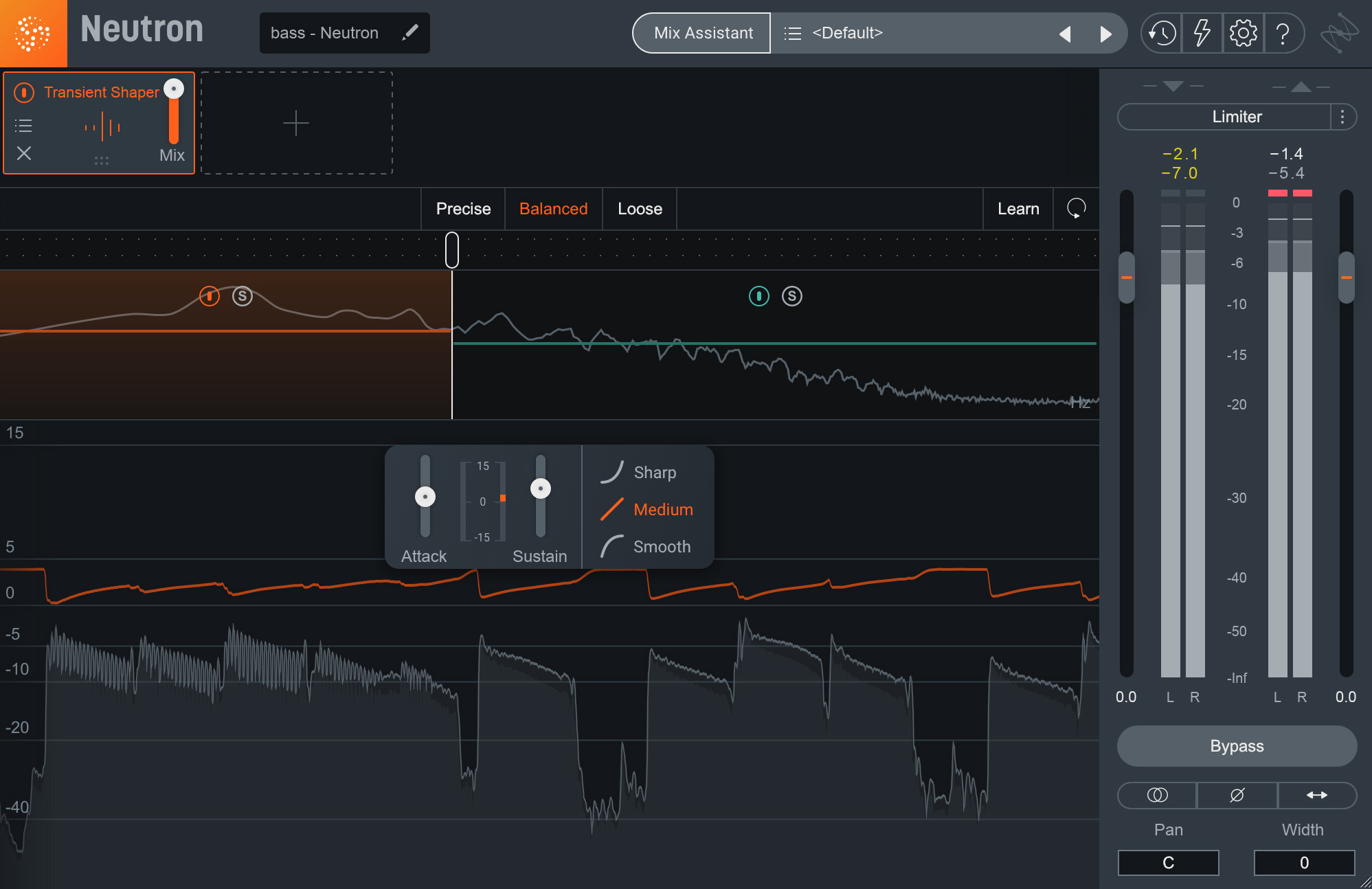The height and width of the screenshot is (889, 1372).
Task: Toggle sum to mono overlapping circles icon
Action: click(x=1158, y=795)
